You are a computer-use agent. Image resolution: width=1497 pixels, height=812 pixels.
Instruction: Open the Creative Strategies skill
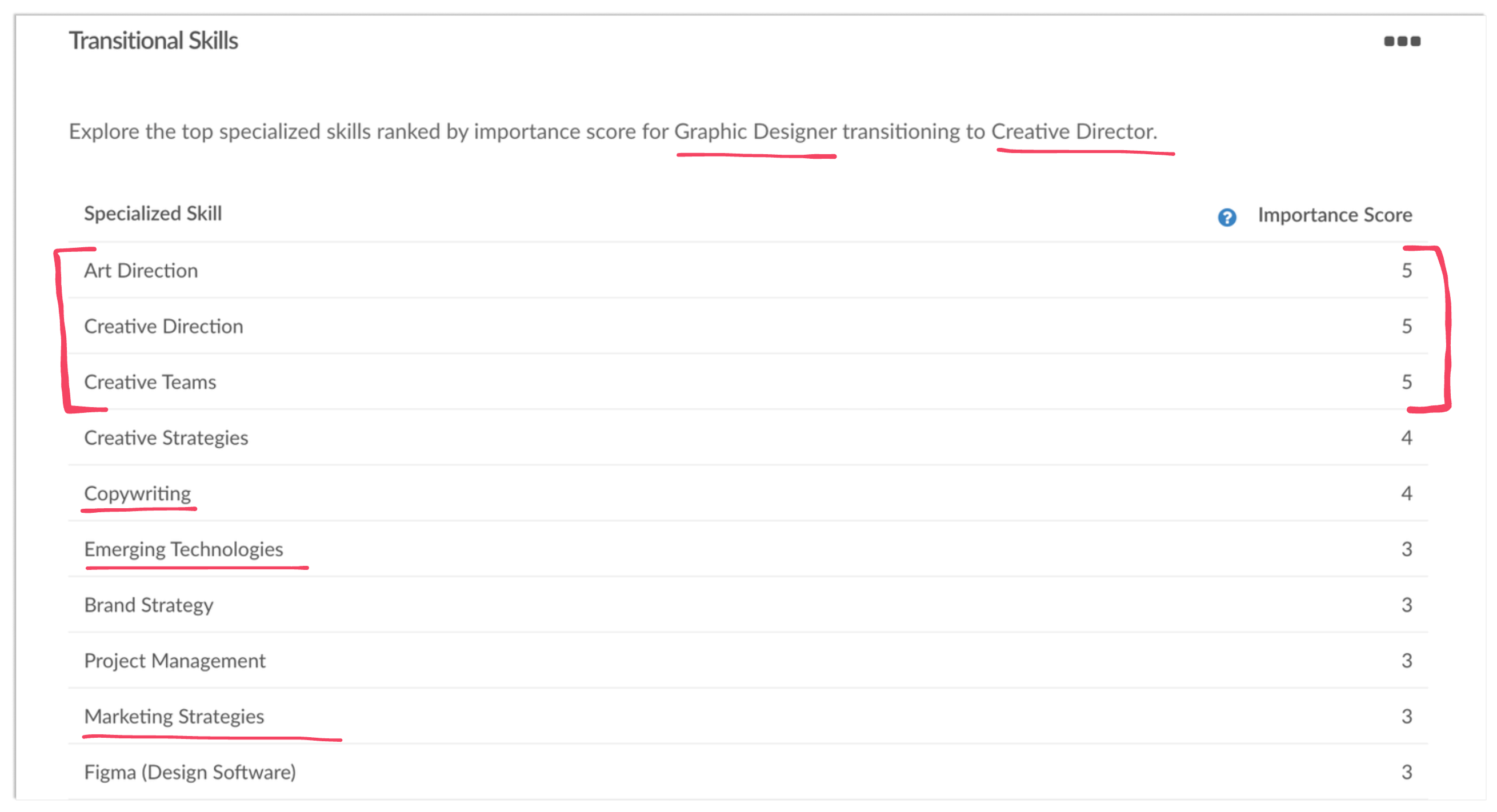[166, 438]
